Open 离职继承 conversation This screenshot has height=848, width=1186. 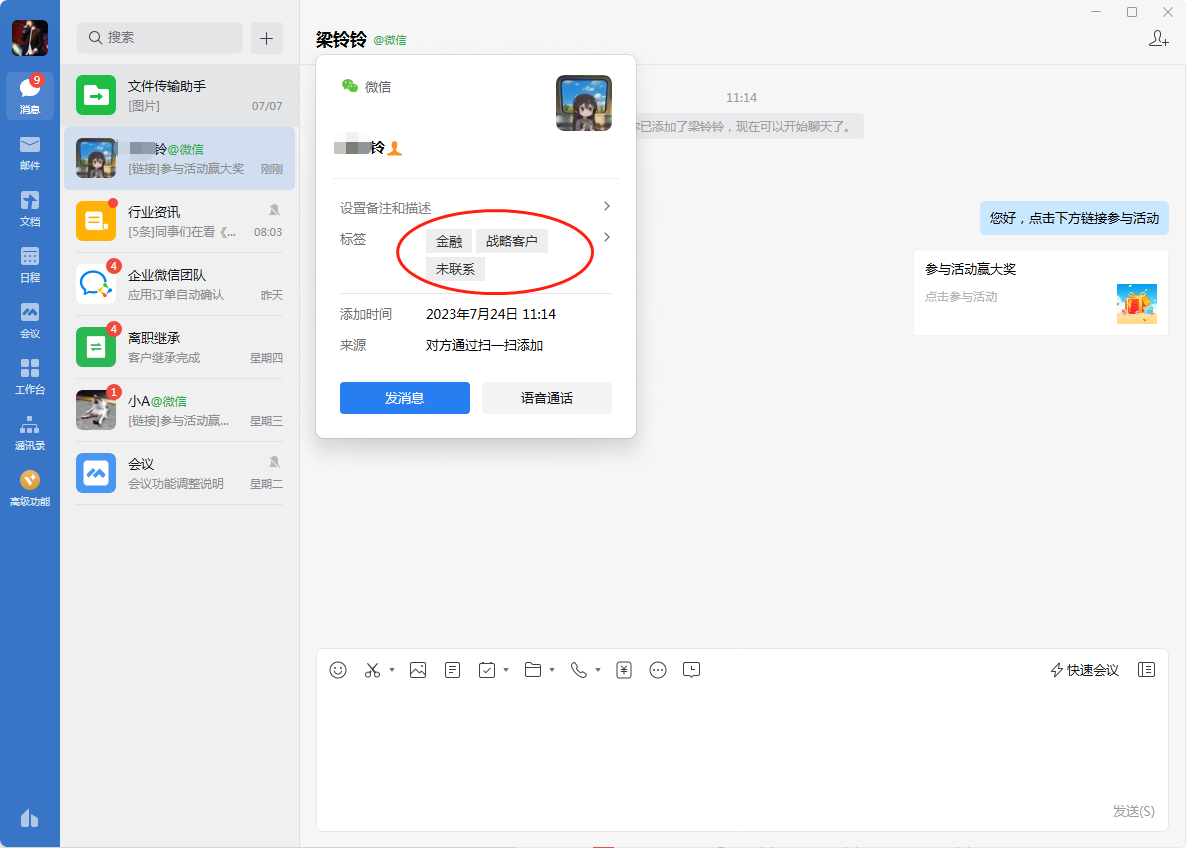tap(180, 346)
